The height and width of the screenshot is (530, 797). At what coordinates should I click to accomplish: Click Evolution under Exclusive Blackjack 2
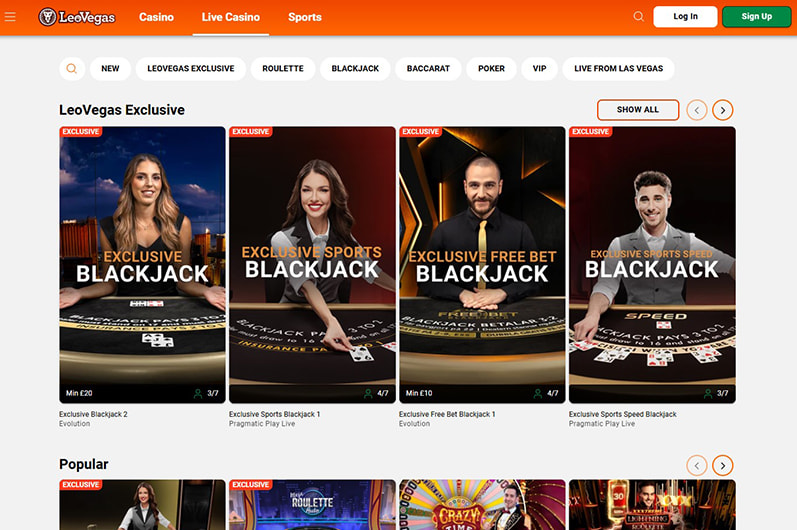(x=74, y=424)
